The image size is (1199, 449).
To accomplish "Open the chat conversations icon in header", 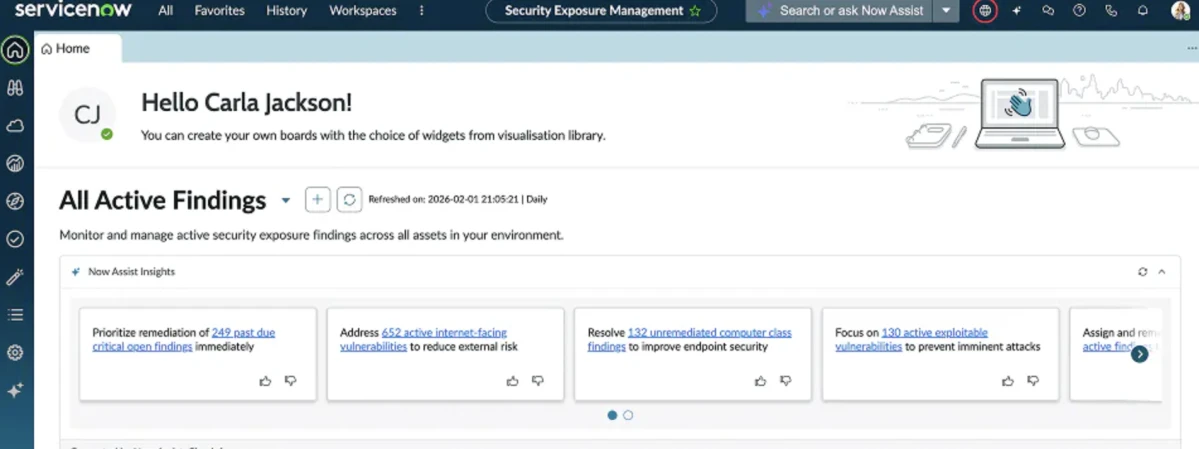I will pos(1048,11).
